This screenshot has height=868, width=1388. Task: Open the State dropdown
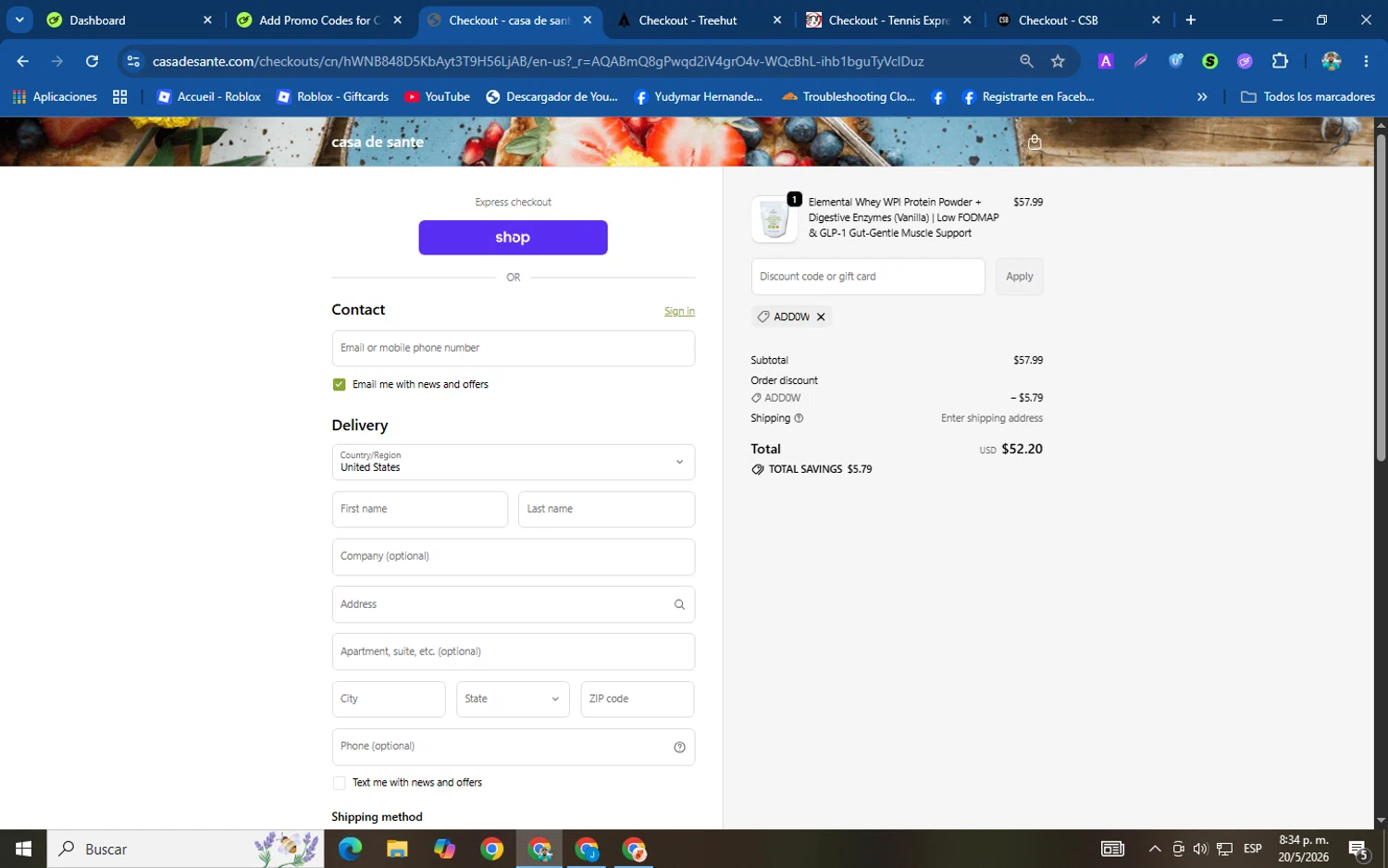pos(513,699)
